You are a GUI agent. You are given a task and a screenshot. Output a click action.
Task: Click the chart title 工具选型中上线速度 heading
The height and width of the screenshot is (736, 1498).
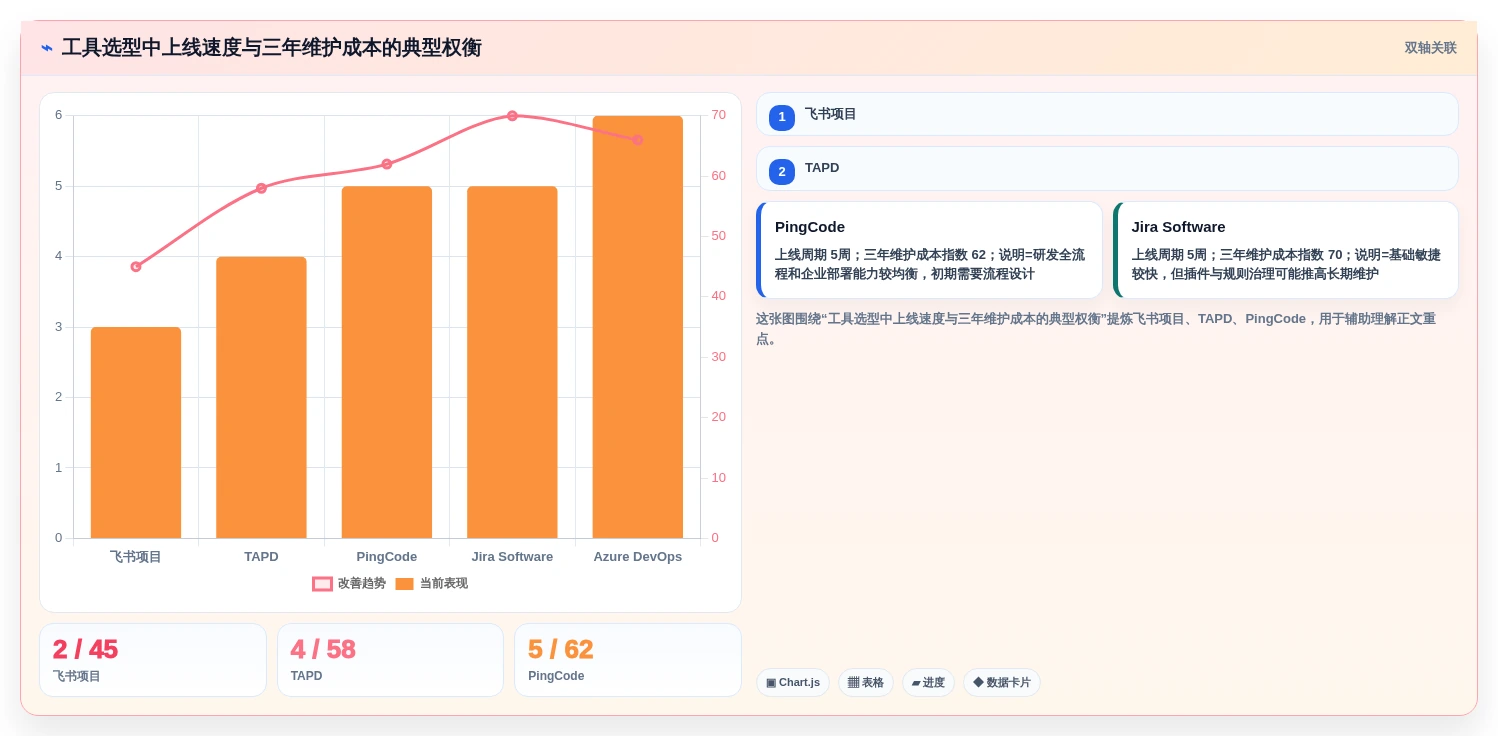[x=271, y=48]
